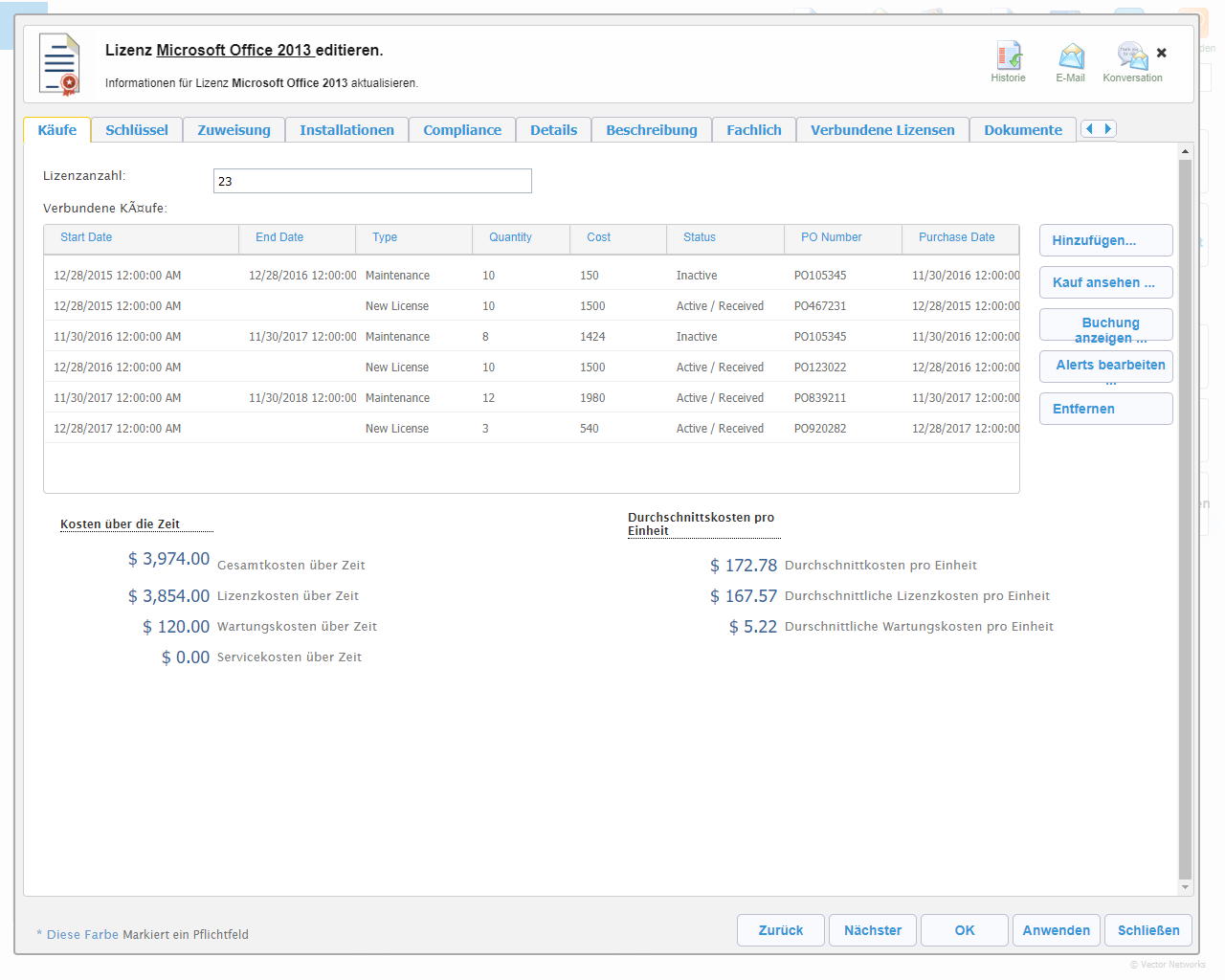This screenshot has height=980, width=1225.
Task: Sort by Quantity column header
Action: point(522,238)
